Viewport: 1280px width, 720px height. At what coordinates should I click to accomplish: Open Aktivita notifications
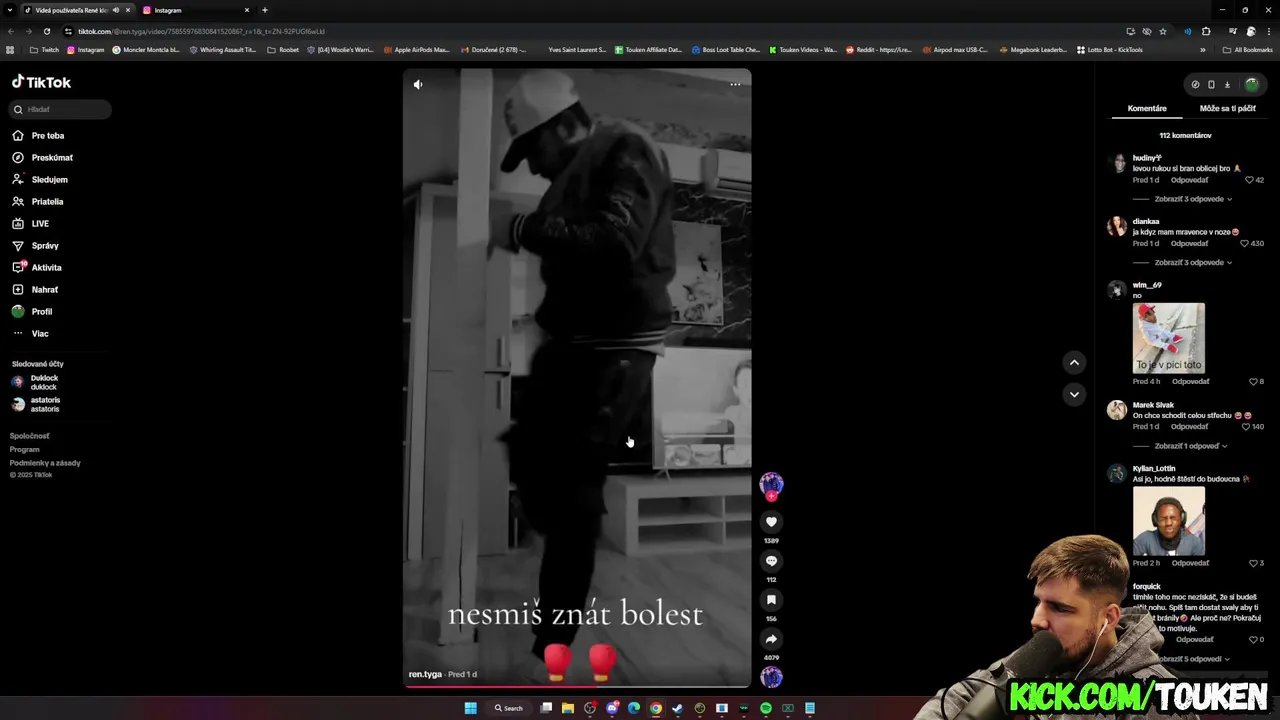point(37,268)
